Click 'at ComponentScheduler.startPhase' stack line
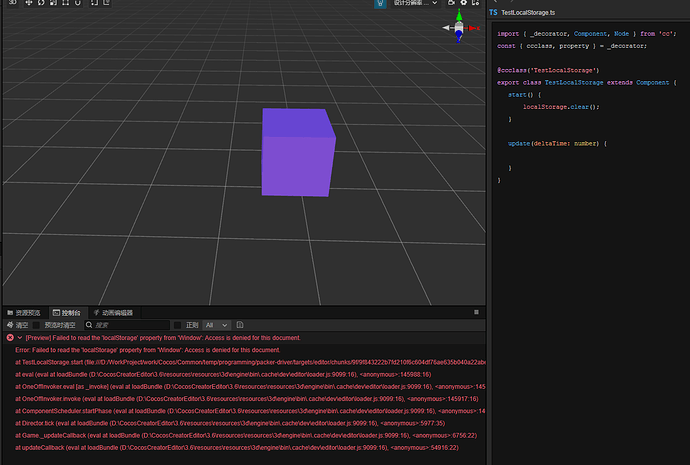The height and width of the screenshot is (465, 690). [250, 411]
